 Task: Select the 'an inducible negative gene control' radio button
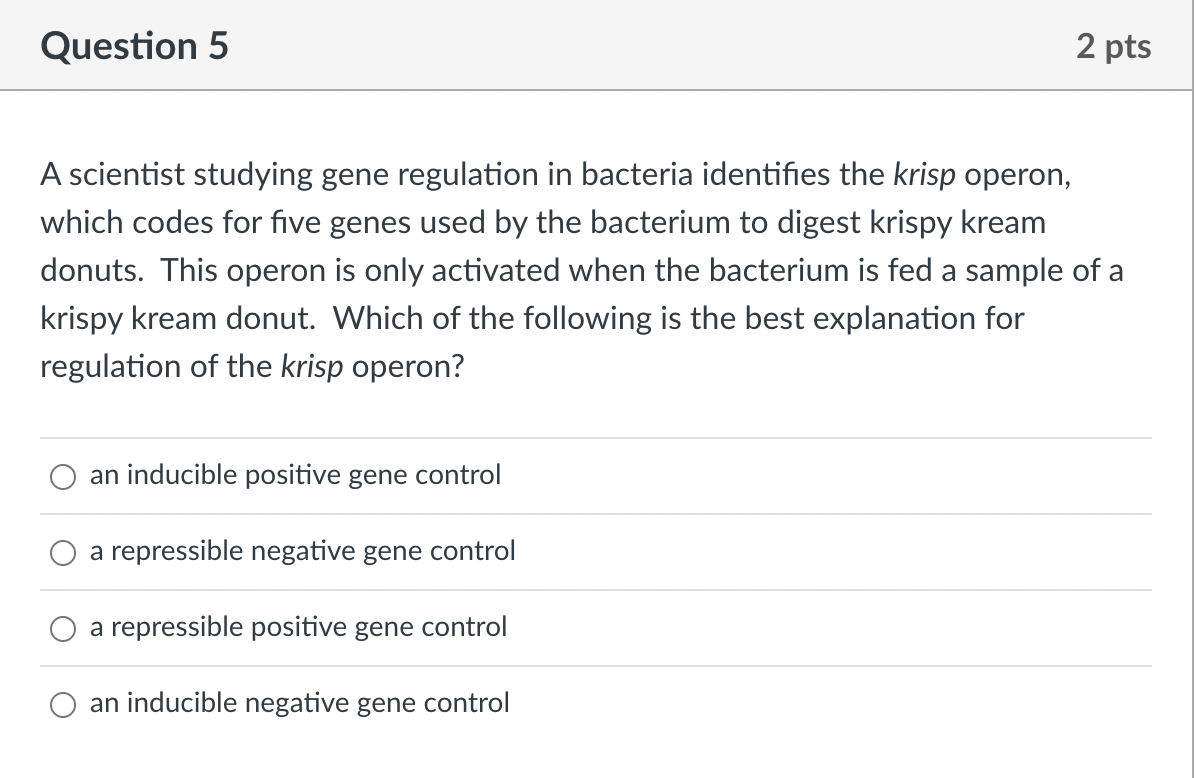(x=63, y=705)
